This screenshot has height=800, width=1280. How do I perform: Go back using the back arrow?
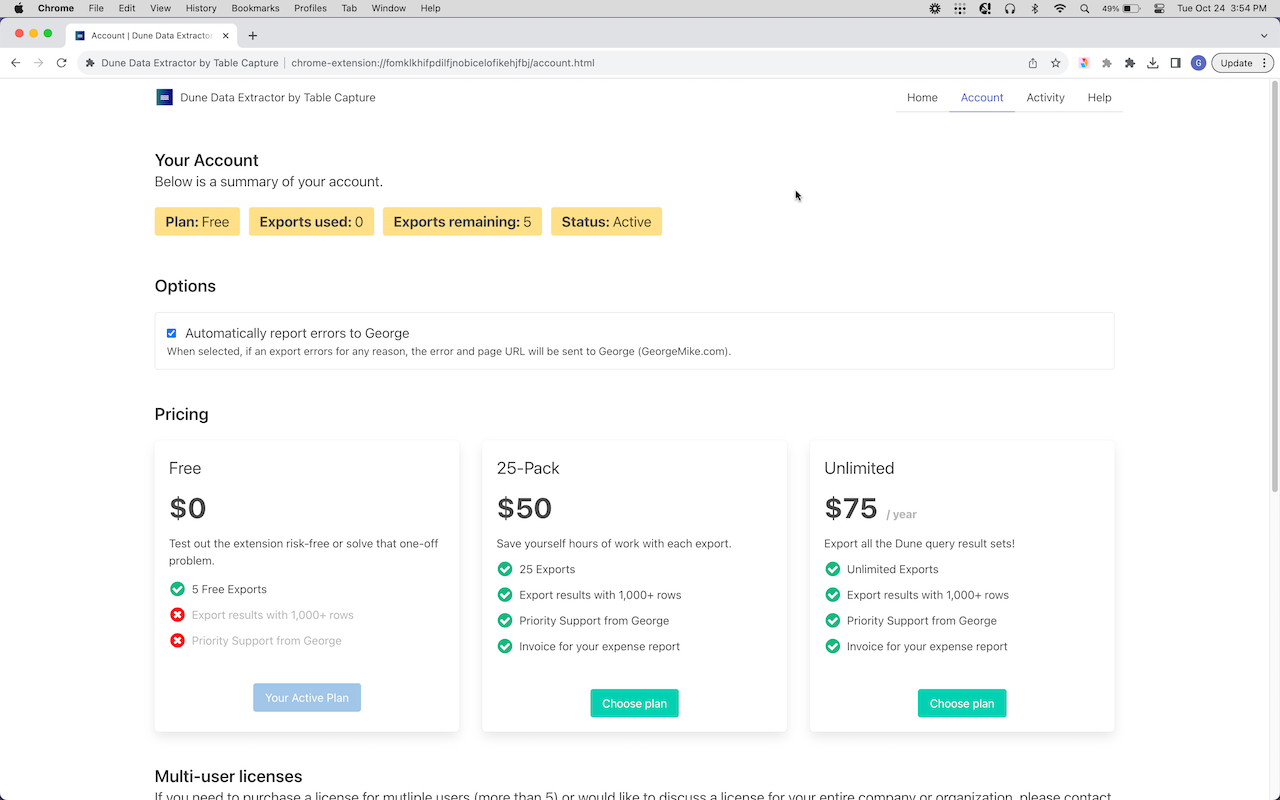[x=16, y=63]
